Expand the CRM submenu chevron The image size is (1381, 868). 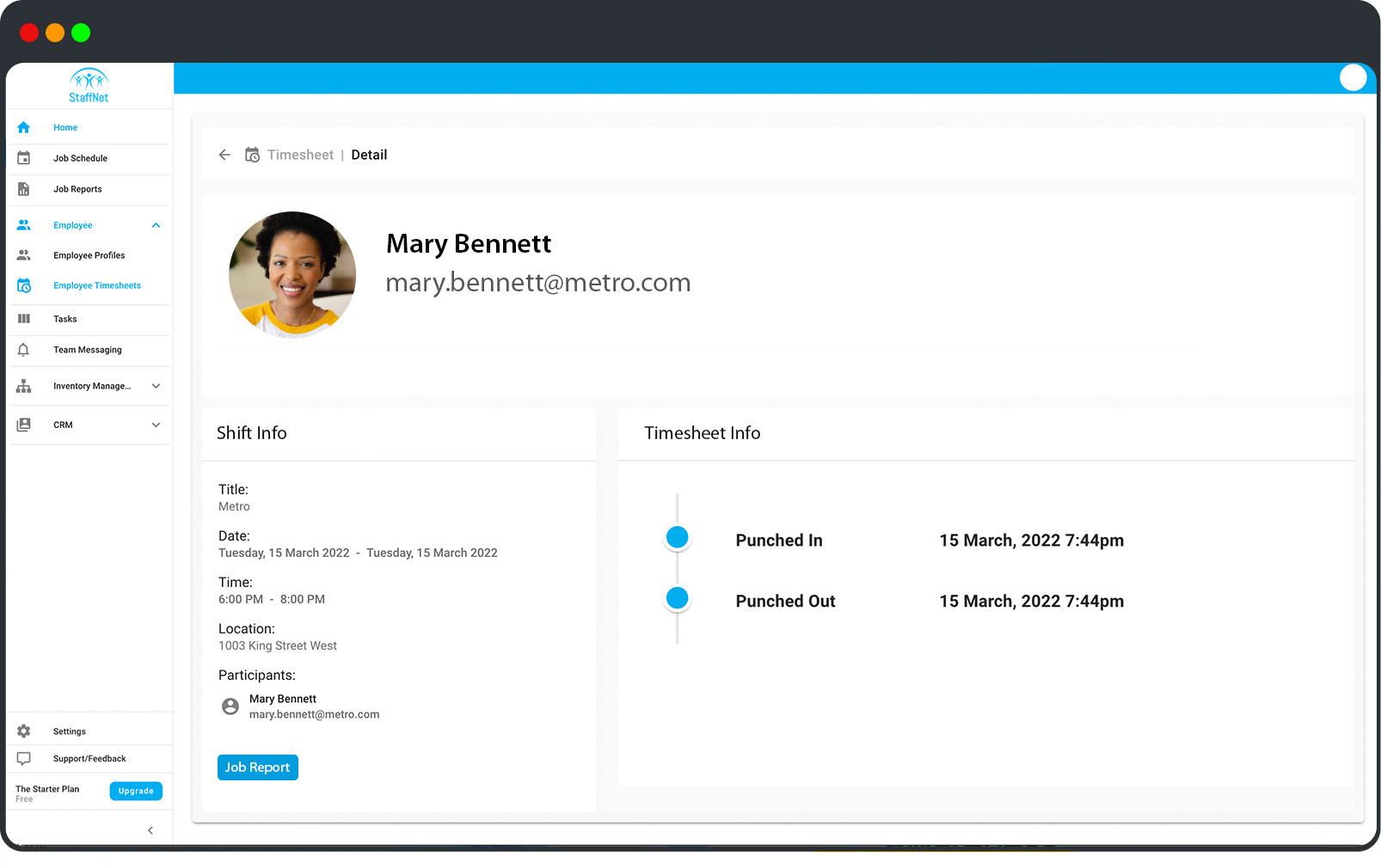156,425
